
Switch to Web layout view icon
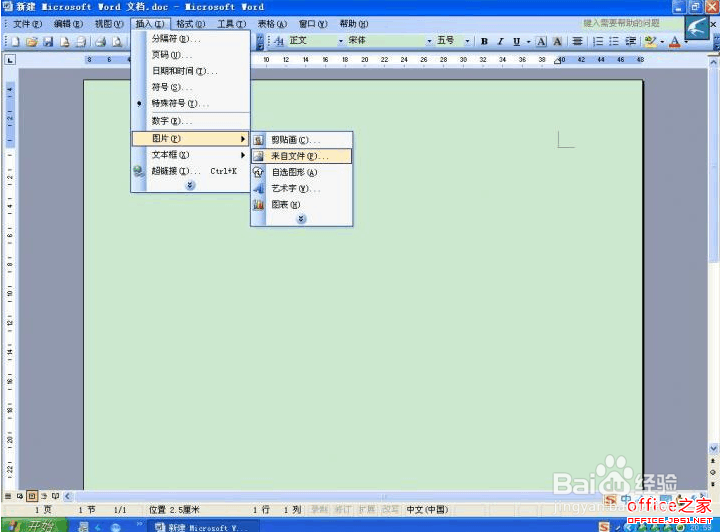pos(20,496)
